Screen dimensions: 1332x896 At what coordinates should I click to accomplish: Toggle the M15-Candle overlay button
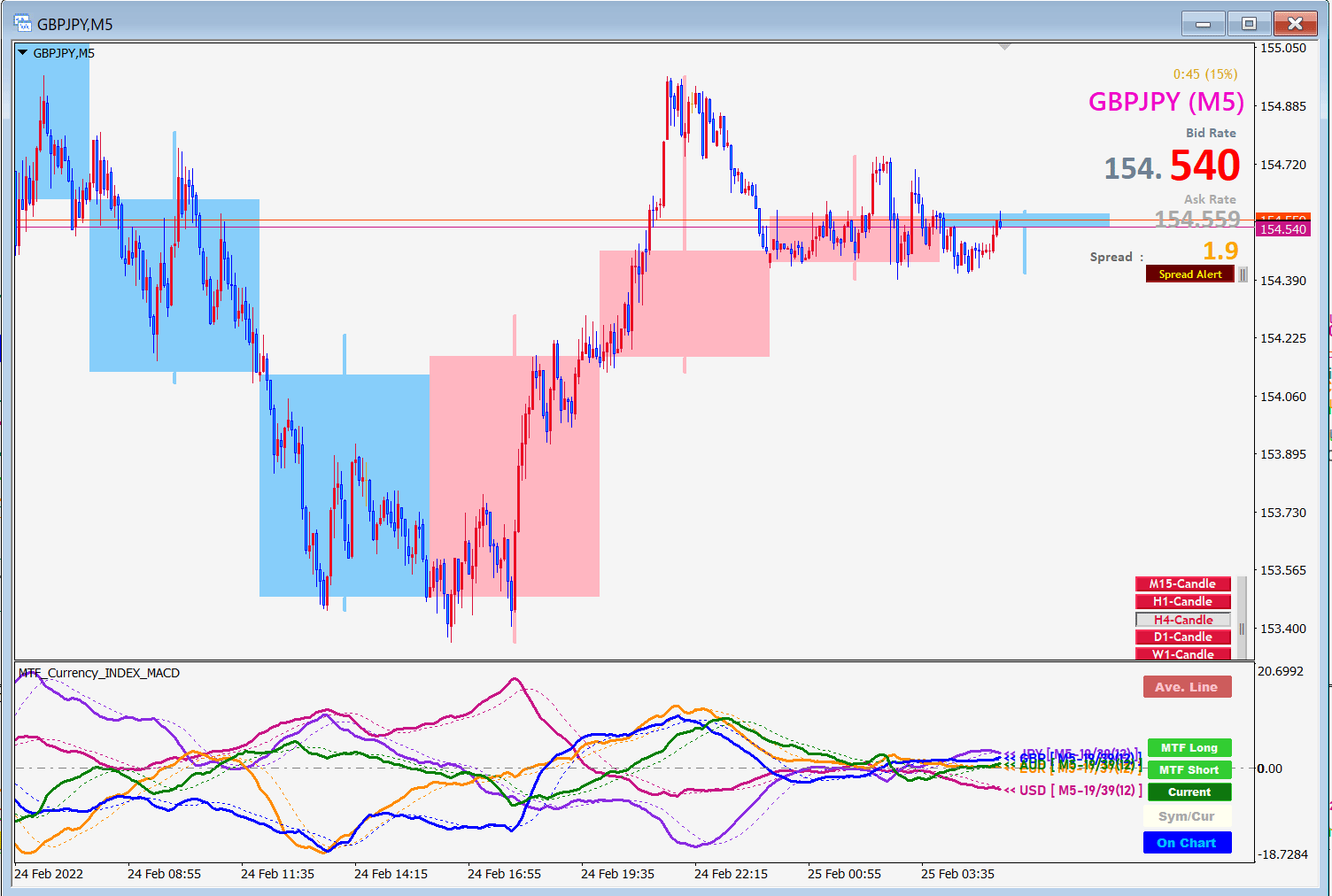coord(1182,583)
